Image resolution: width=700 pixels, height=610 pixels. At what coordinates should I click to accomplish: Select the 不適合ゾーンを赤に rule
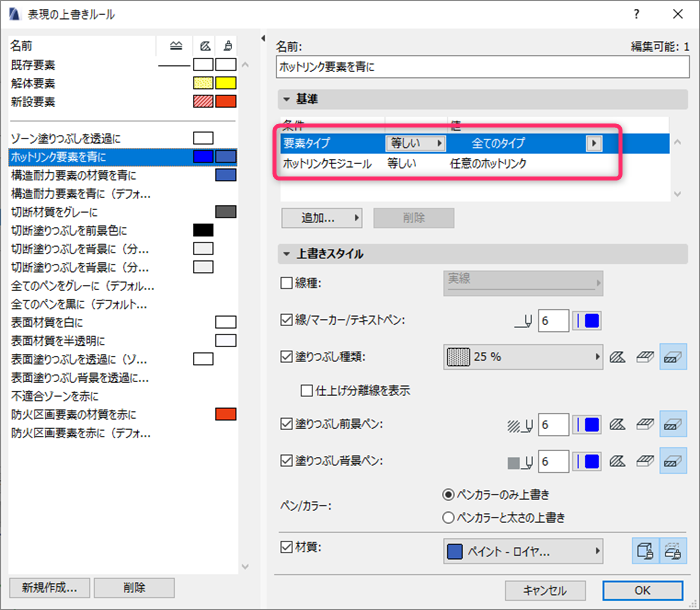click(x=123, y=396)
